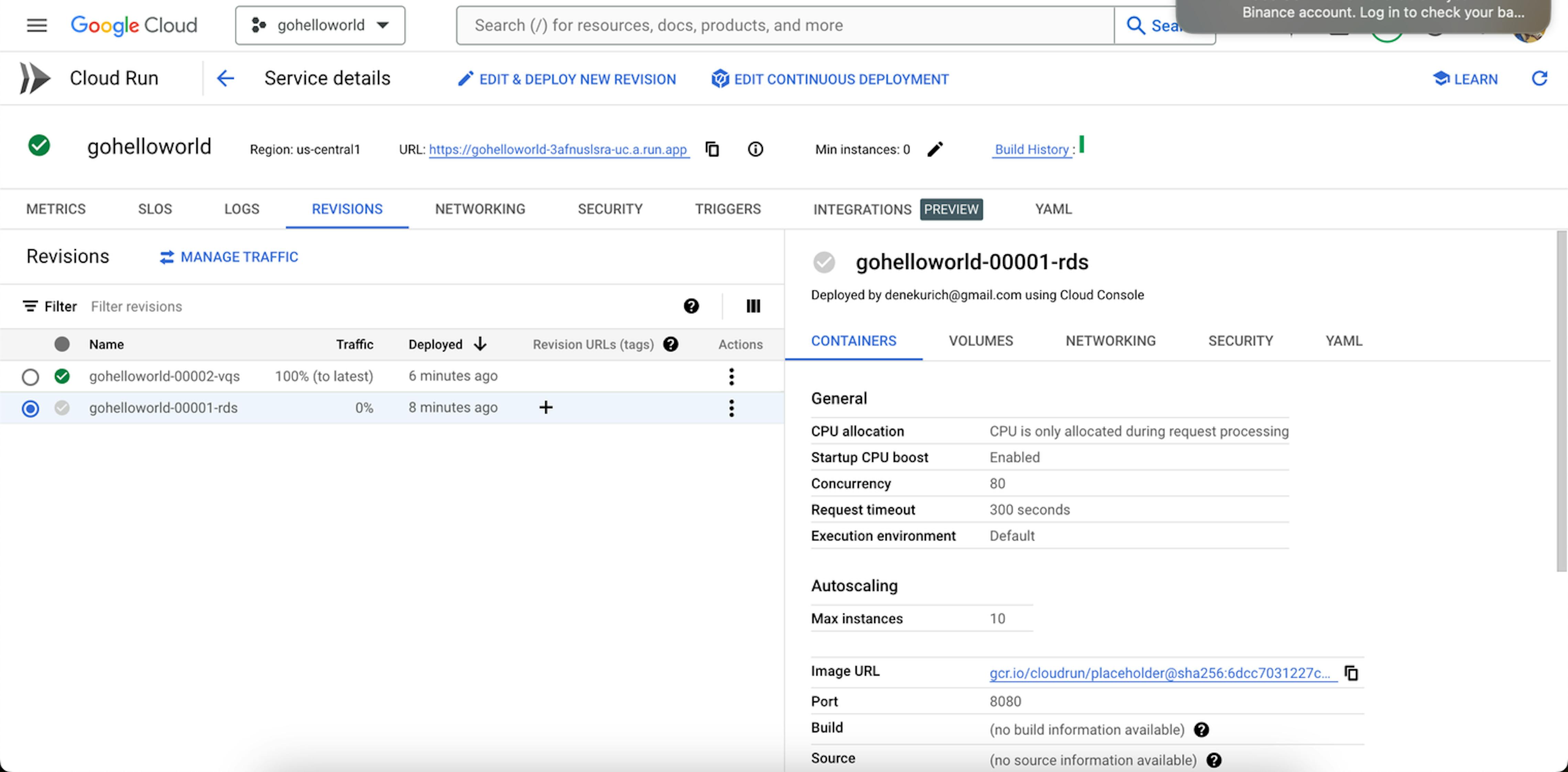Click '6 minutes ago' deployed cell

coord(453,376)
